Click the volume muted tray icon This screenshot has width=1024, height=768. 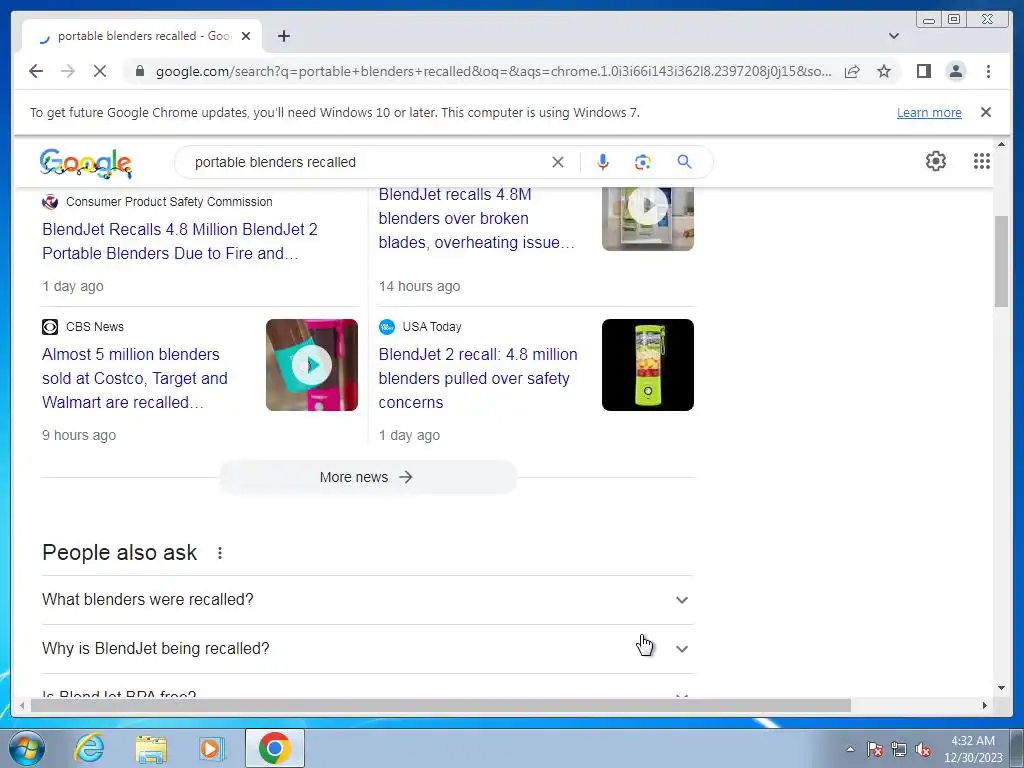pos(923,750)
